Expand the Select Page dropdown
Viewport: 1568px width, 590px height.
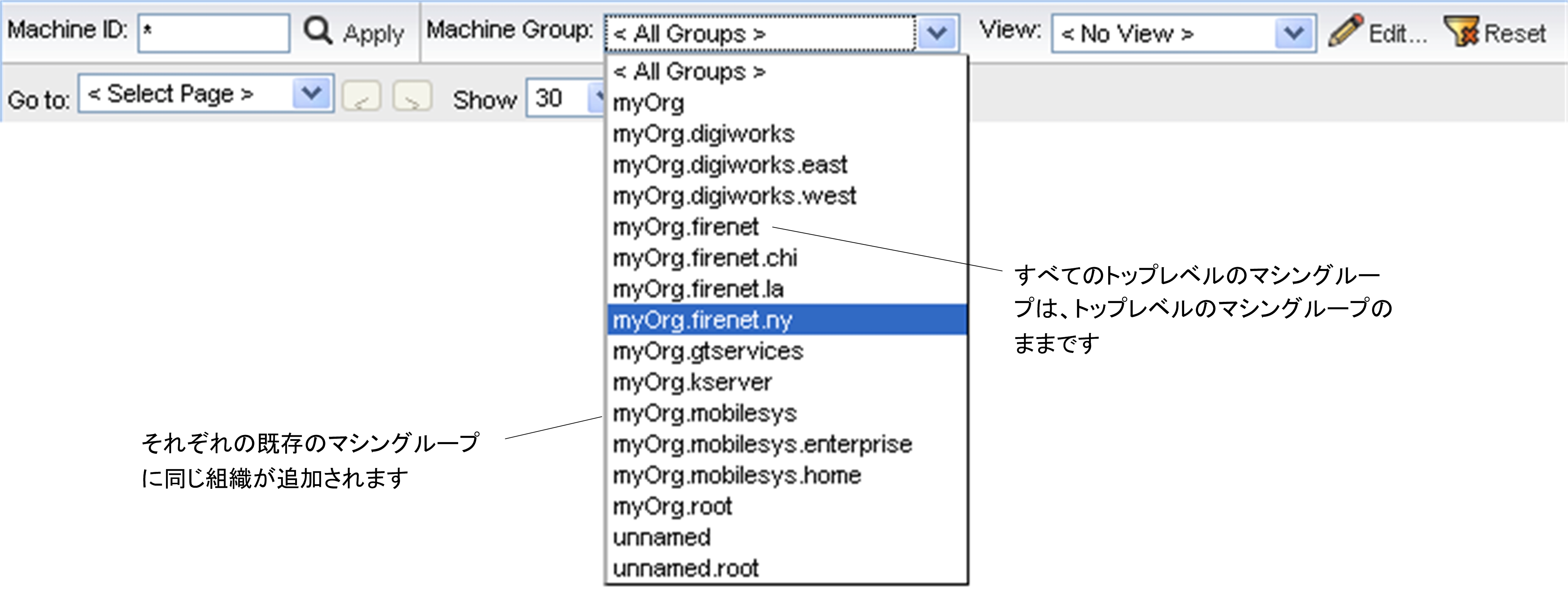point(312,94)
